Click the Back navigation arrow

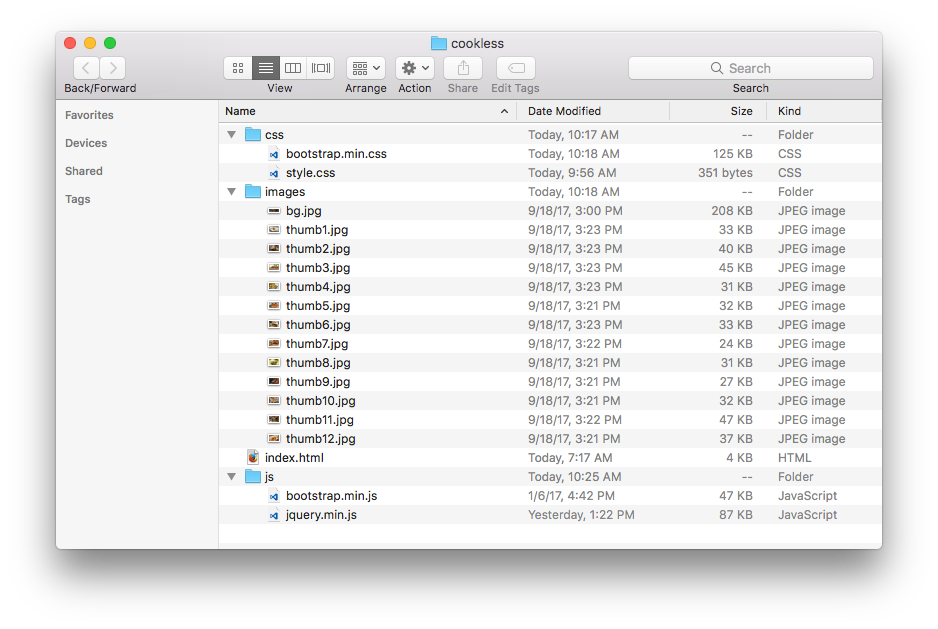(85, 67)
